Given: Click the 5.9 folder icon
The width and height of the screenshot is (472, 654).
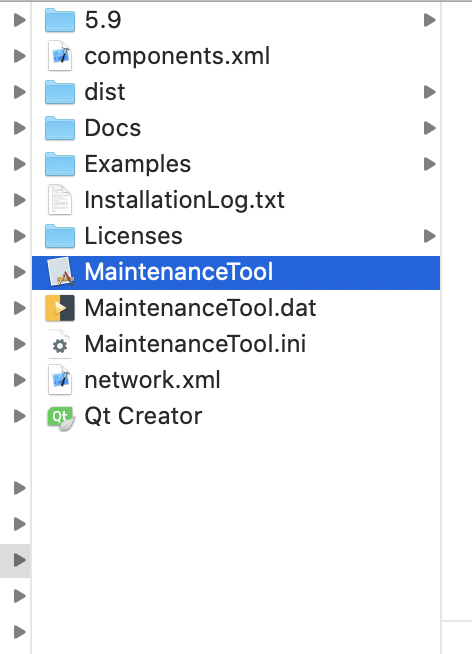Looking at the screenshot, I should point(60,20).
